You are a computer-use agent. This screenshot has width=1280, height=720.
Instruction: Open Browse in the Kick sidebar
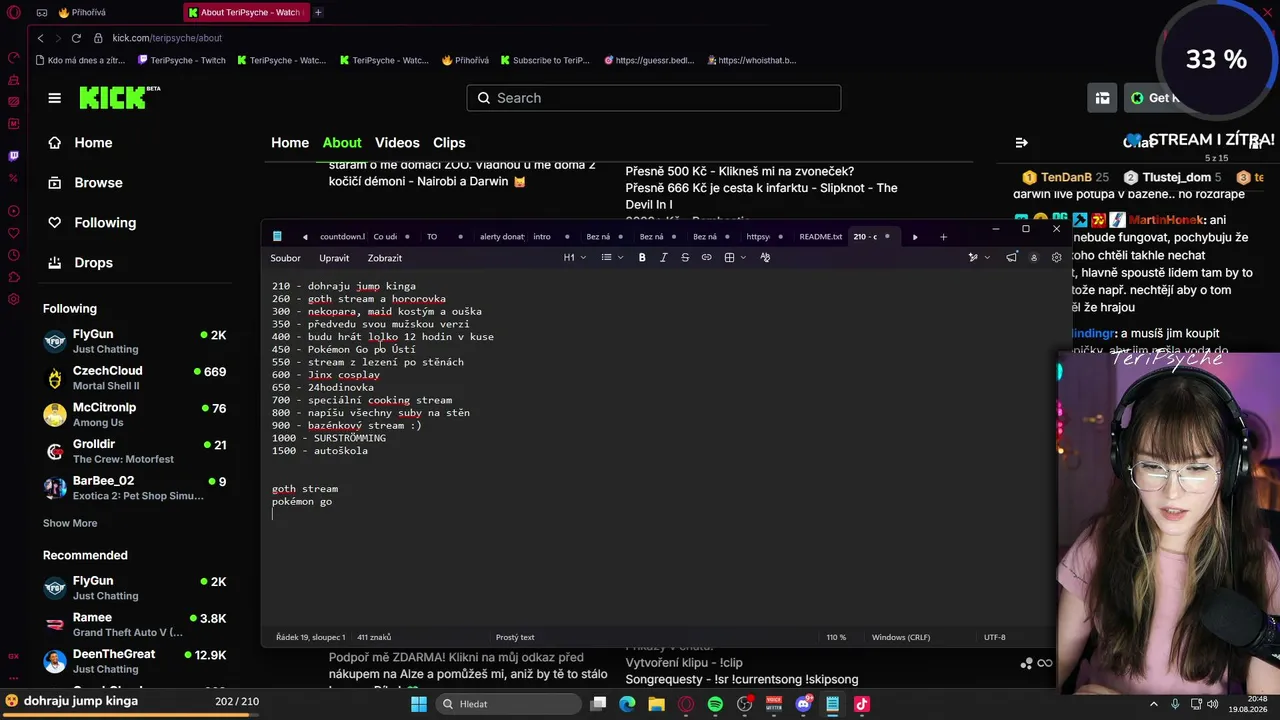(x=98, y=183)
